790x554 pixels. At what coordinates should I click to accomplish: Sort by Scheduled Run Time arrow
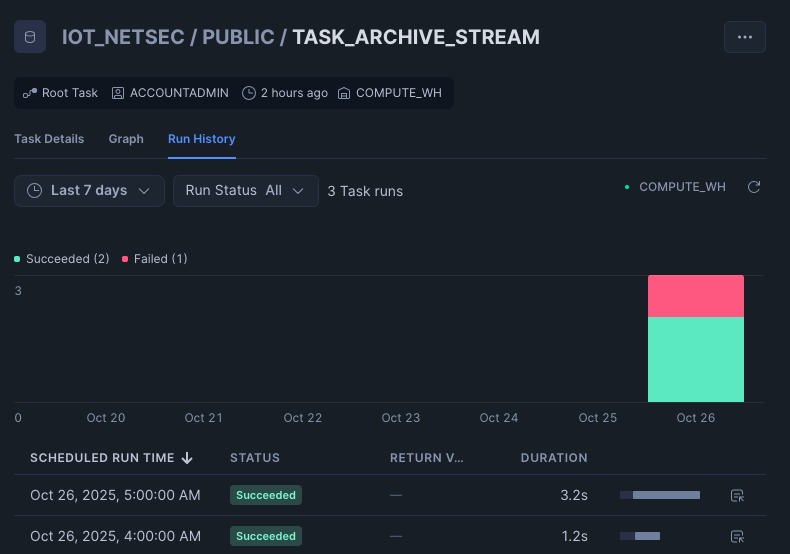pyautogui.click(x=187, y=458)
